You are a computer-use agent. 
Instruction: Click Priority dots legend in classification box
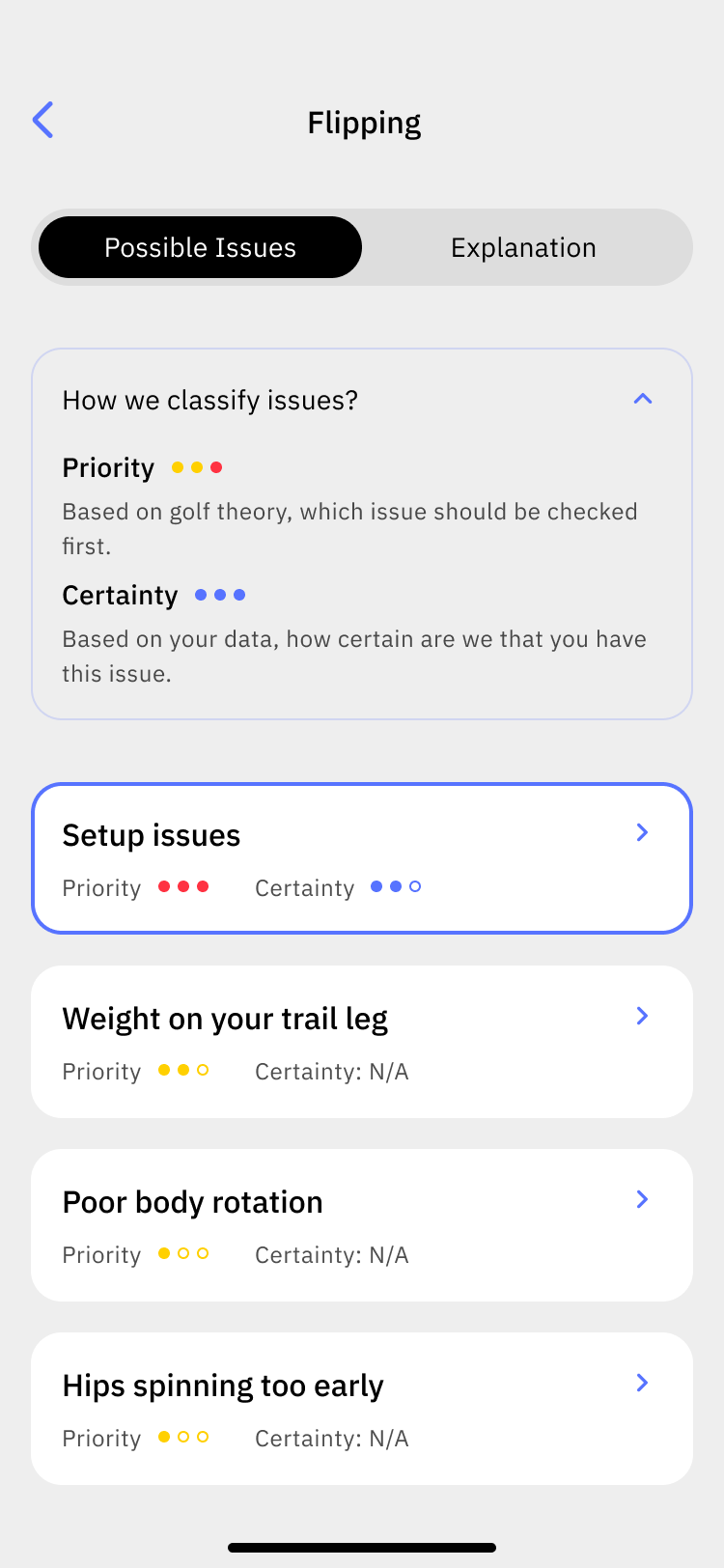pyautogui.click(x=197, y=467)
